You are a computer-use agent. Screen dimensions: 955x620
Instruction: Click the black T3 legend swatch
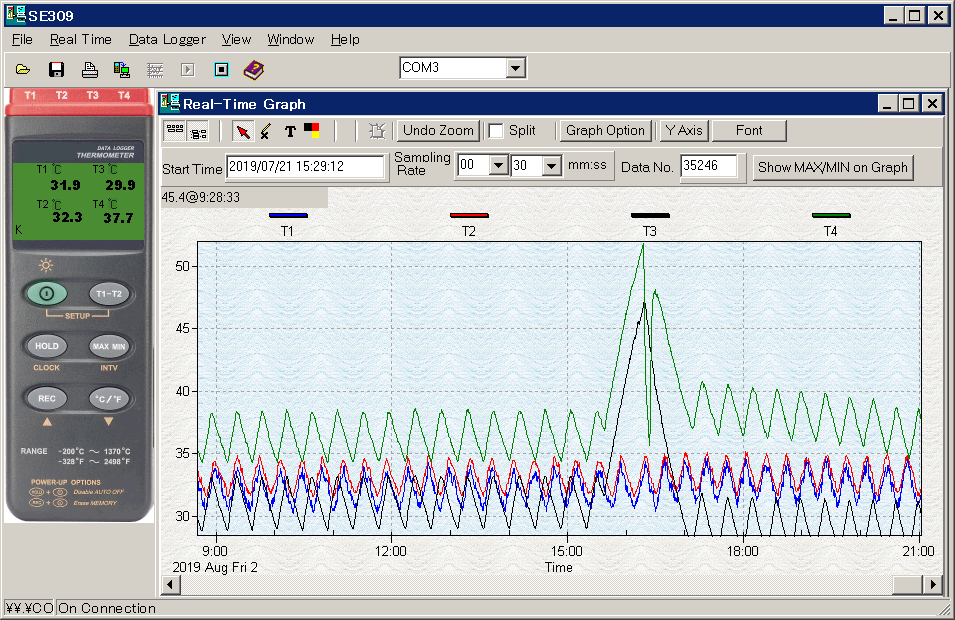(x=650, y=215)
